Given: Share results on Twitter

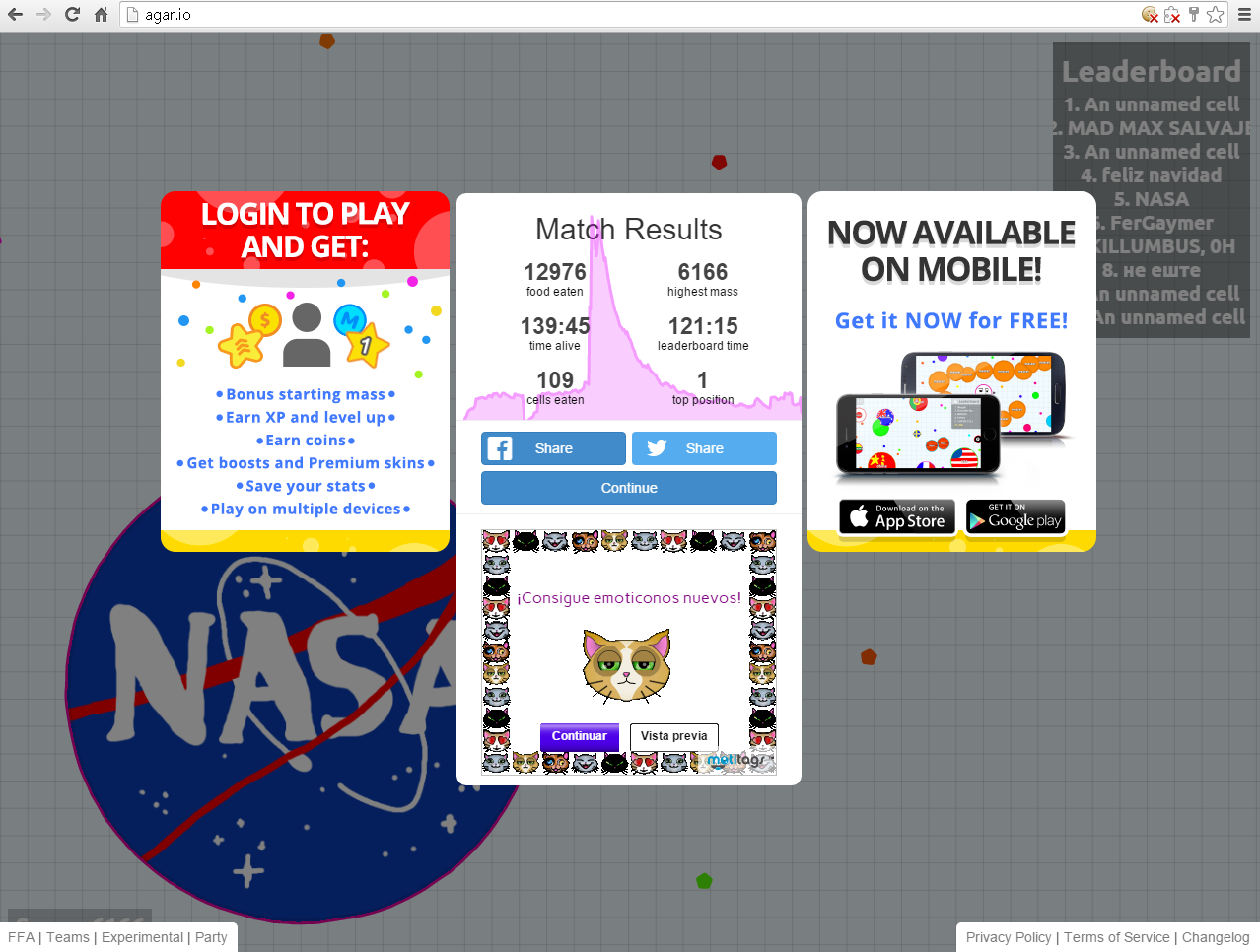Looking at the screenshot, I should pyautogui.click(x=704, y=448).
